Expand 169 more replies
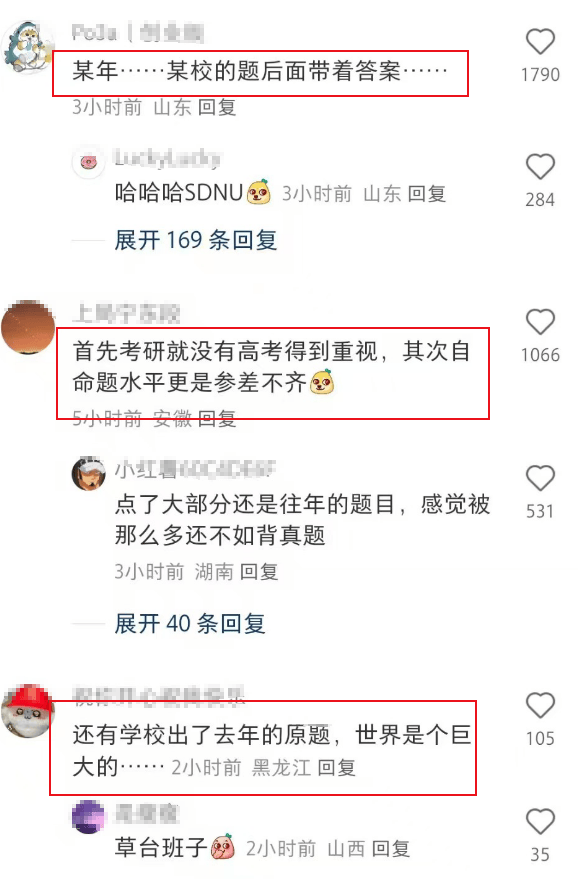The height and width of the screenshot is (879, 578). click(196, 240)
